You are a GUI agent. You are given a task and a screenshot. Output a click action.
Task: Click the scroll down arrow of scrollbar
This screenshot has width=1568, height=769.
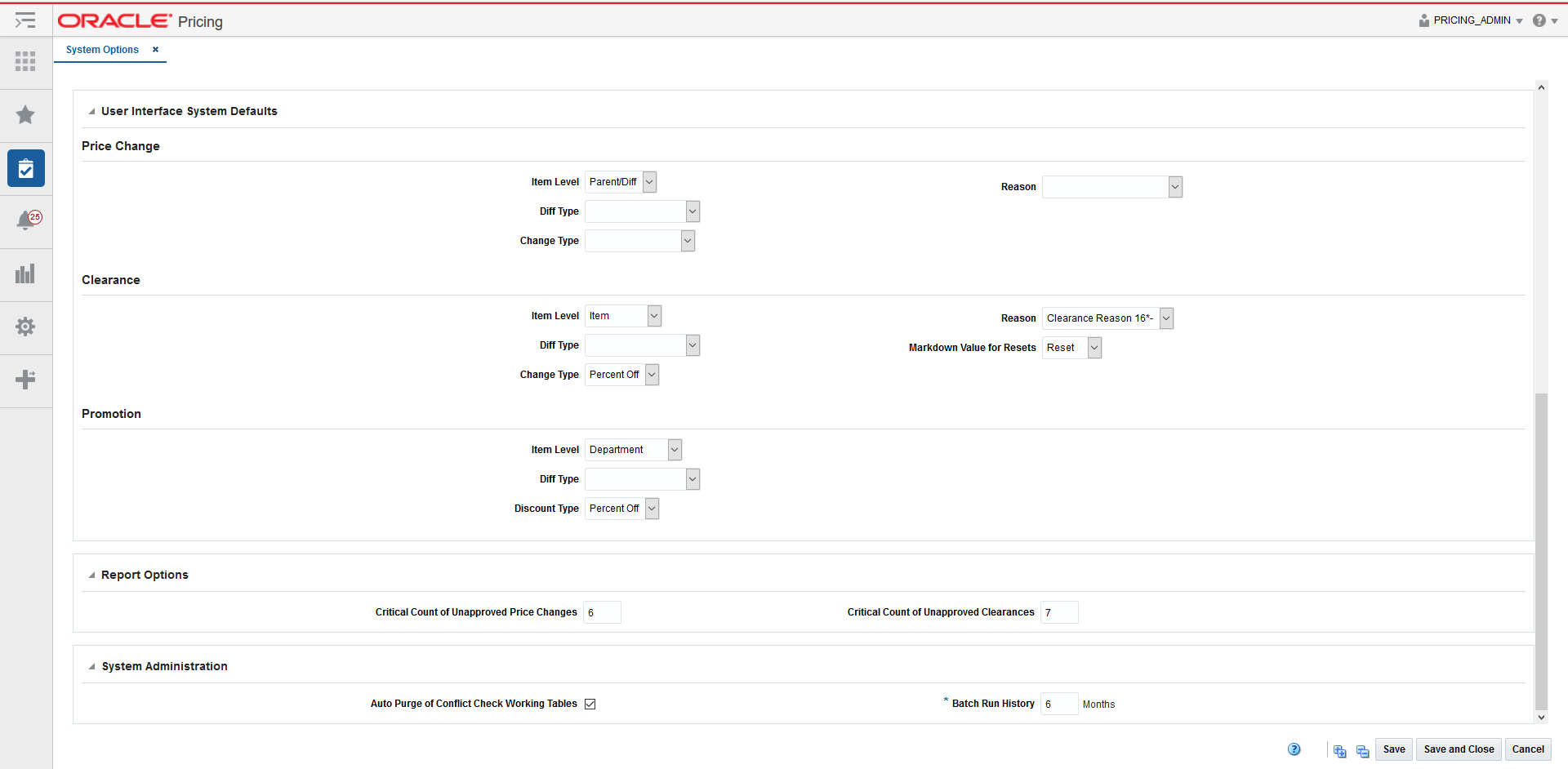[1541, 718]
